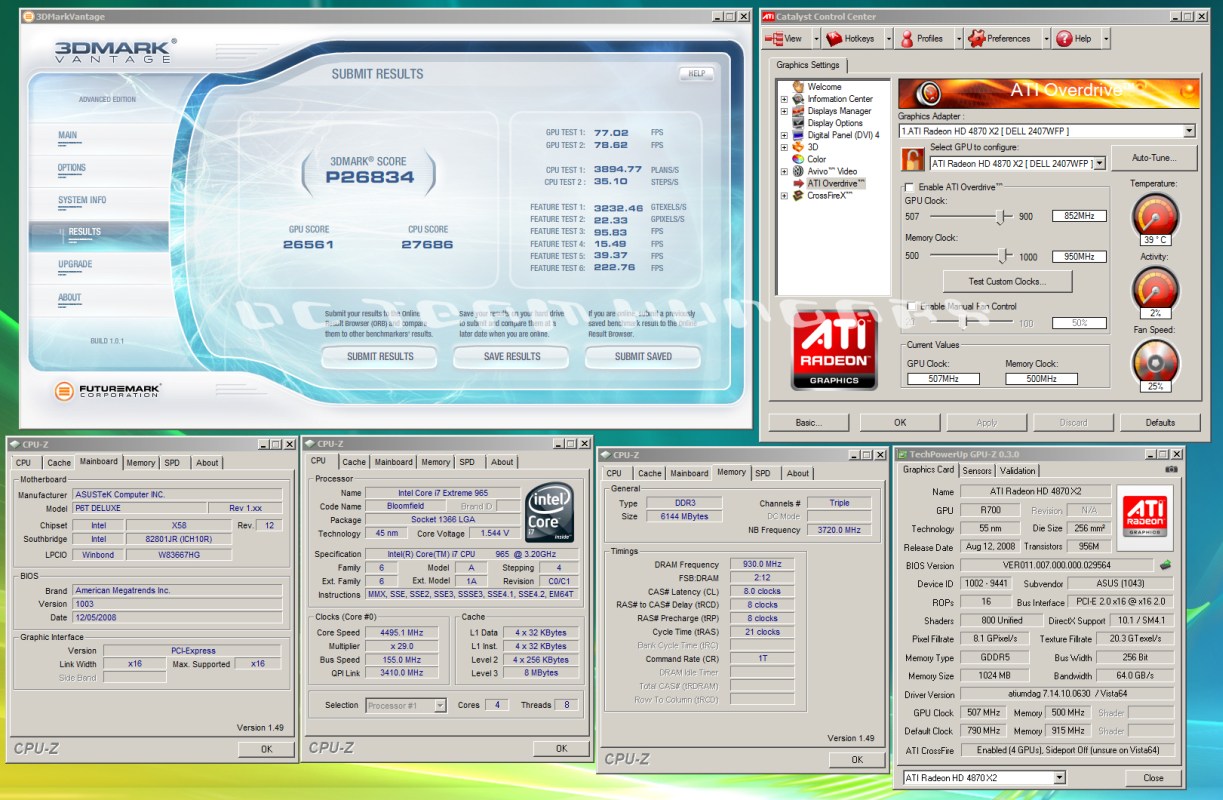Click the BIOS Version field in GPU-Z

(1057, 566)
